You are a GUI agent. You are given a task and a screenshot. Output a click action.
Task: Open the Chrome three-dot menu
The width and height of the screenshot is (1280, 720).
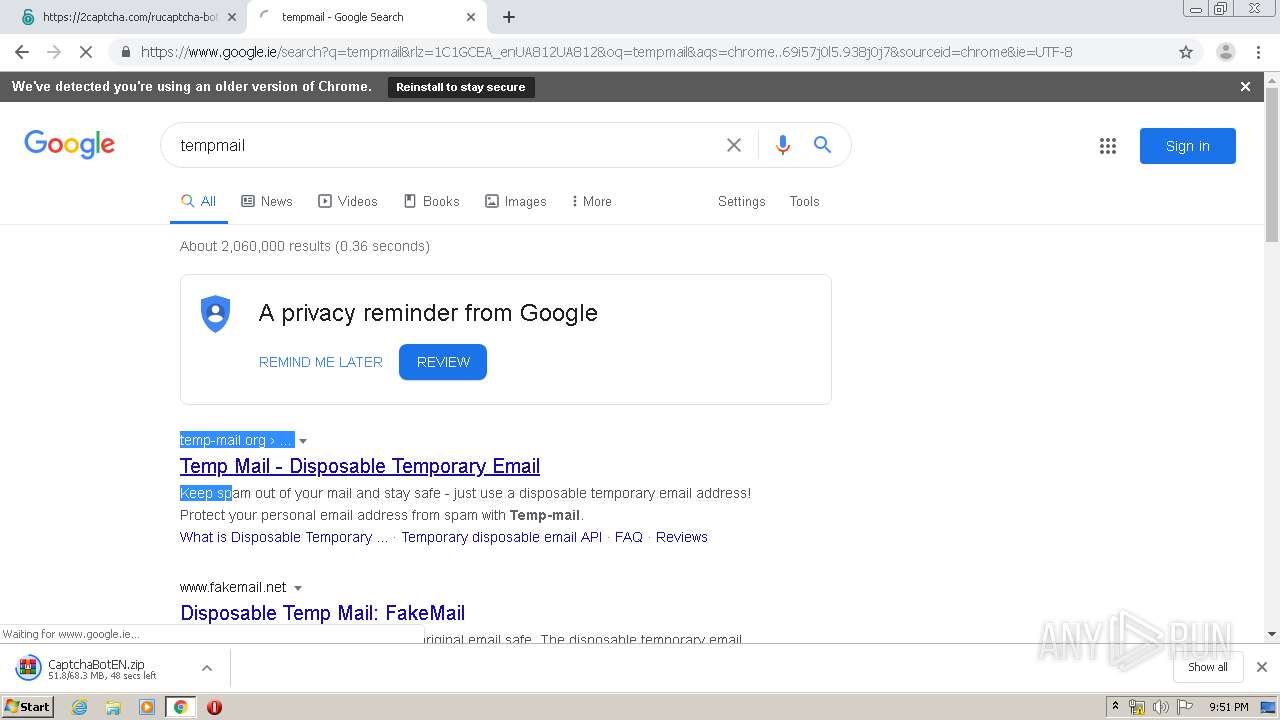tap(1259, 52)
